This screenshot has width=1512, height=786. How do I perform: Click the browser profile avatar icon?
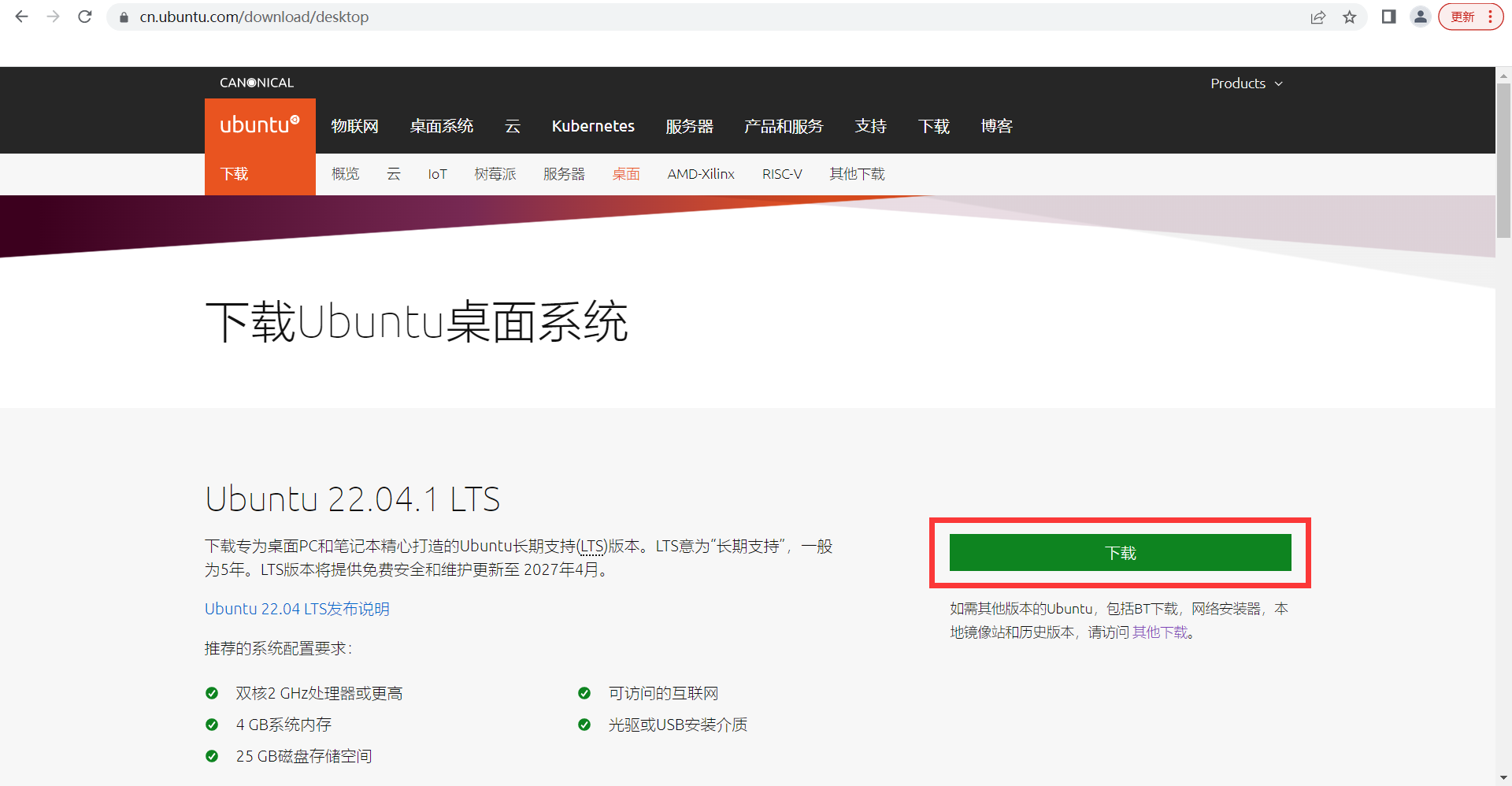pos(1420,17)
